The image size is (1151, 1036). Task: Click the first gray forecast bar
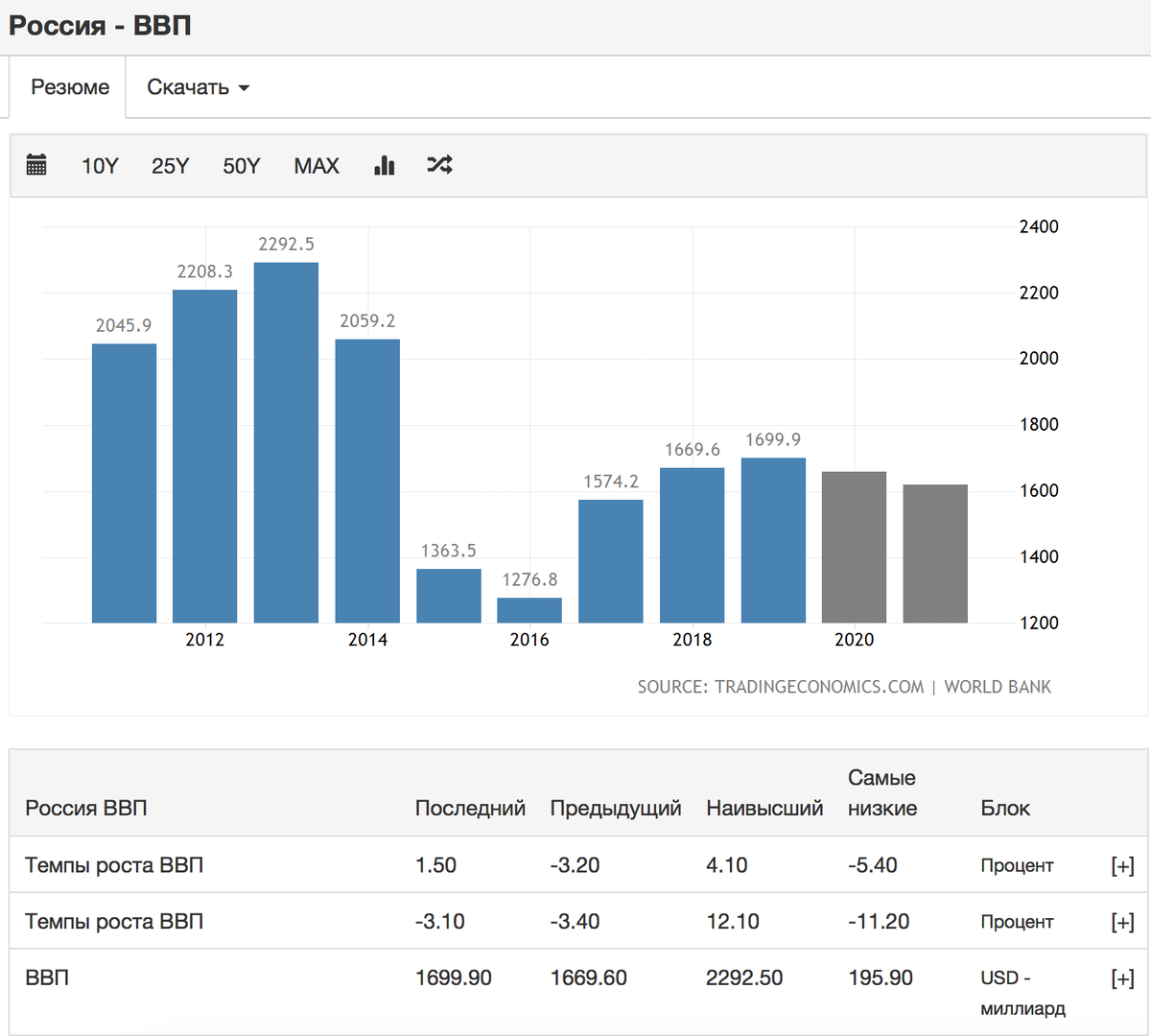854,547
